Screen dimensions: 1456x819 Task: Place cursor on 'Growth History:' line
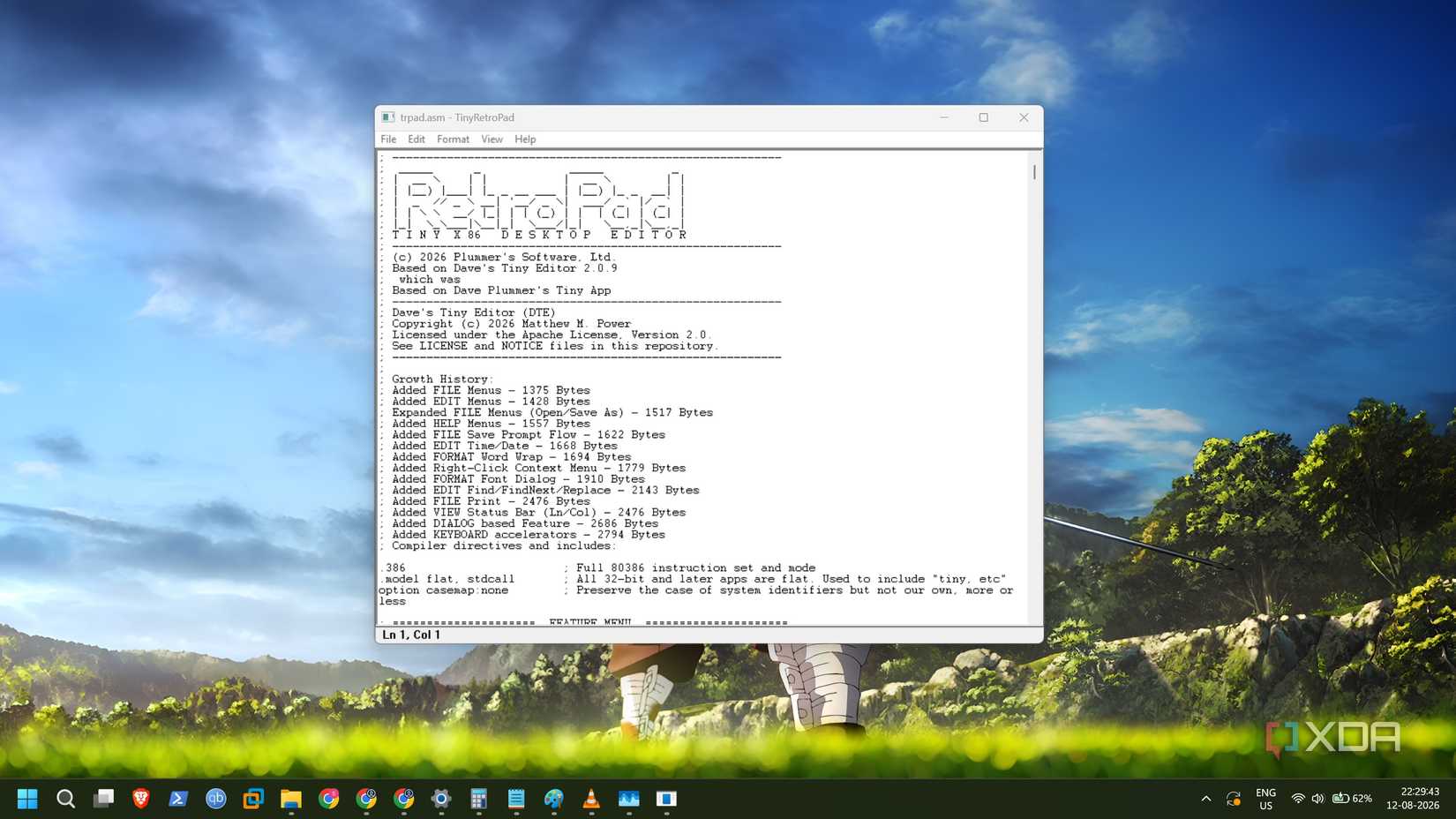click(442, 379)
